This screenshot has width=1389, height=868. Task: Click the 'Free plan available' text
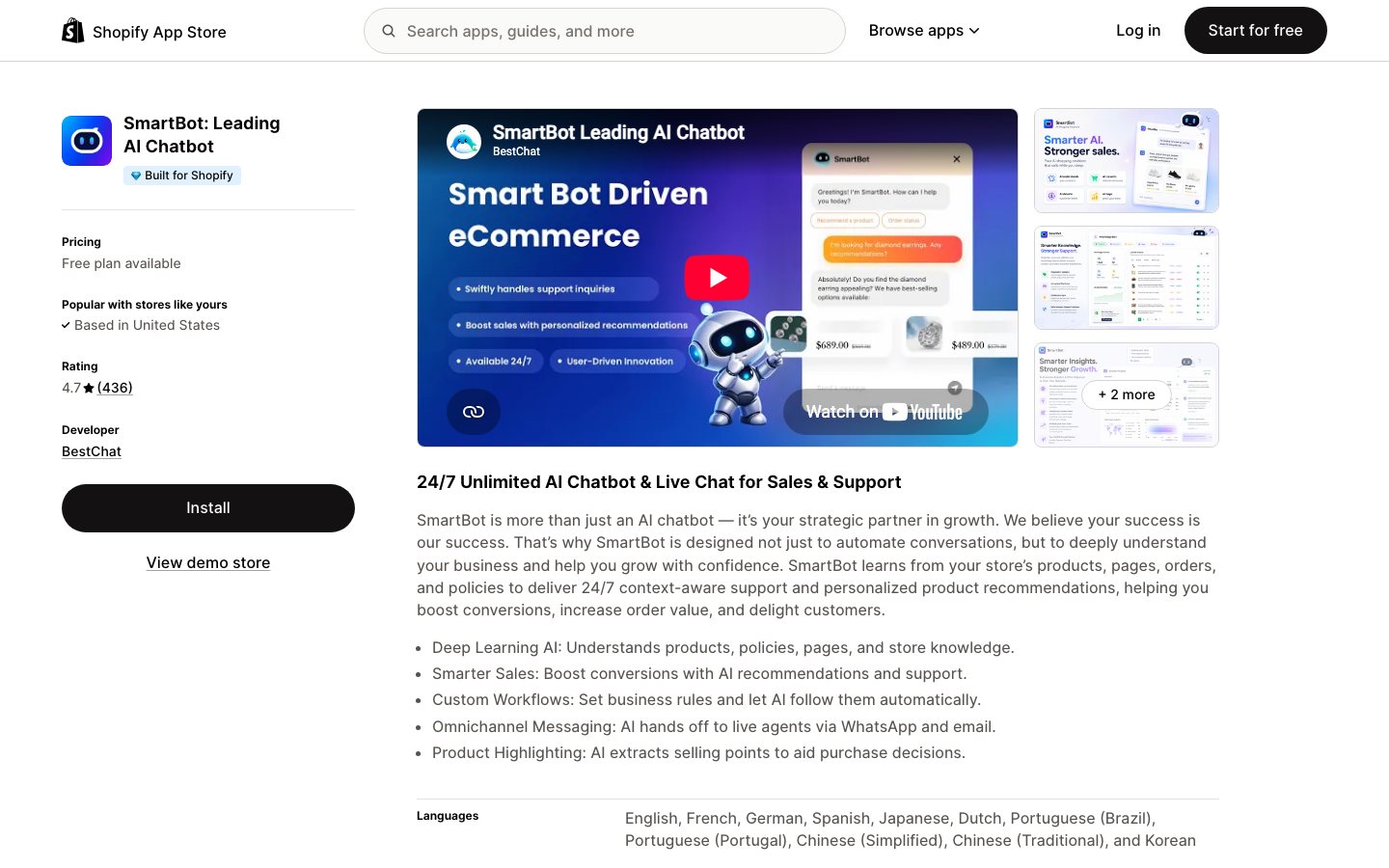(122, 263)
